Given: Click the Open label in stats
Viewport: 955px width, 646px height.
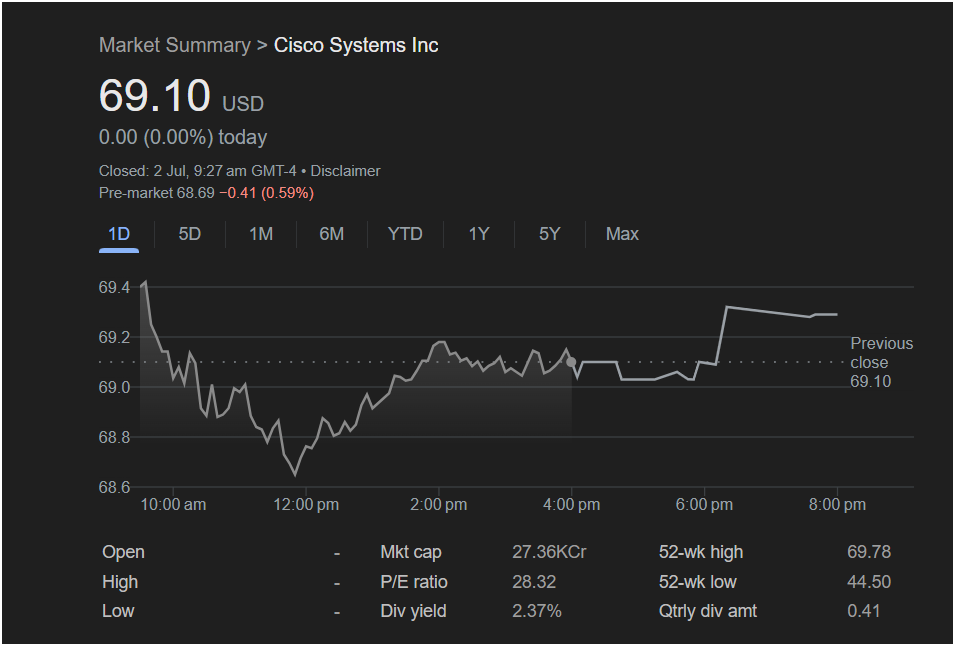Looking at the screenshot, I should point(123,552).
